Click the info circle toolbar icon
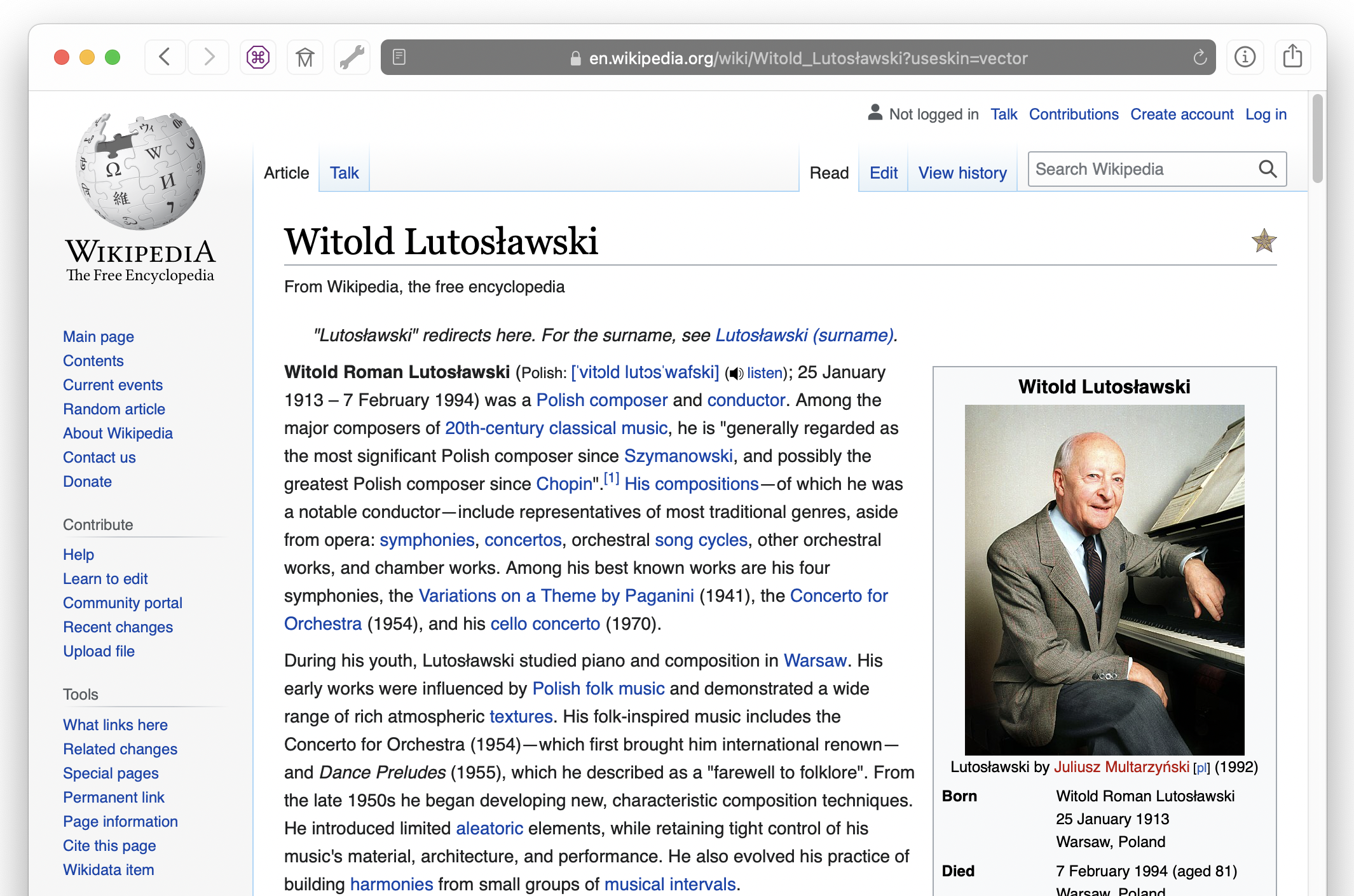This screenshot has height=896, width=1354. pos(1244,57)
